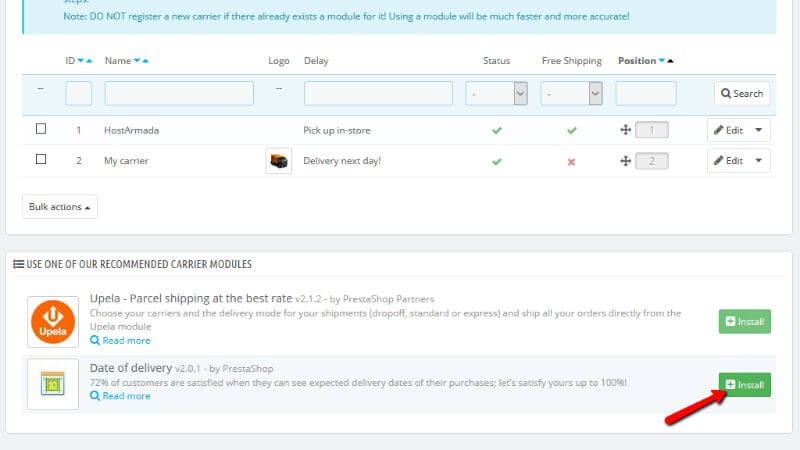Open the Free Shipping filter dropdown
800x450 pixels.
click(571, 93)
